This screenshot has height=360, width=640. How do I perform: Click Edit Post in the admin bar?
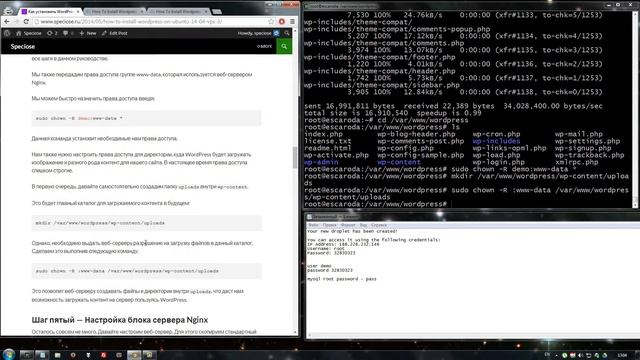pyautogui.click(x=115, y=33)
